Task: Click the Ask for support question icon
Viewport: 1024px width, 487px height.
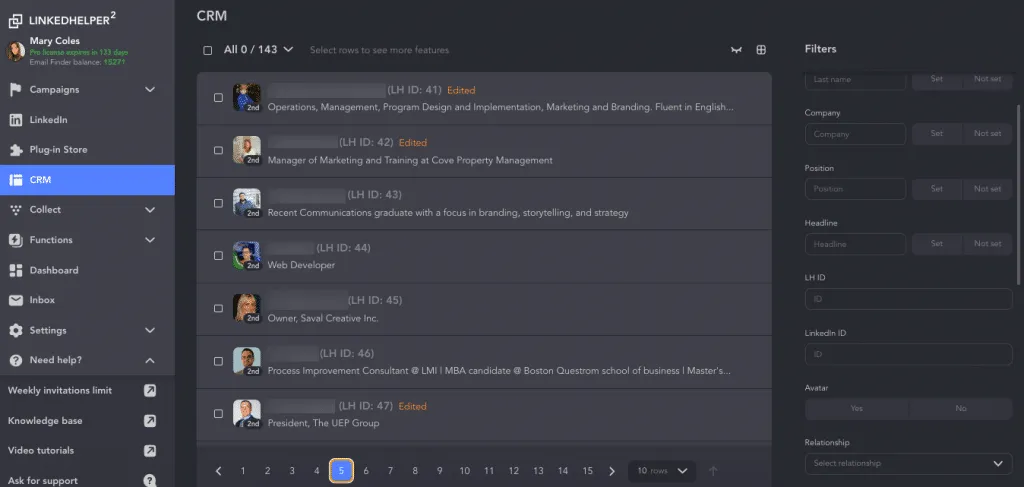Action: [150, 480]
